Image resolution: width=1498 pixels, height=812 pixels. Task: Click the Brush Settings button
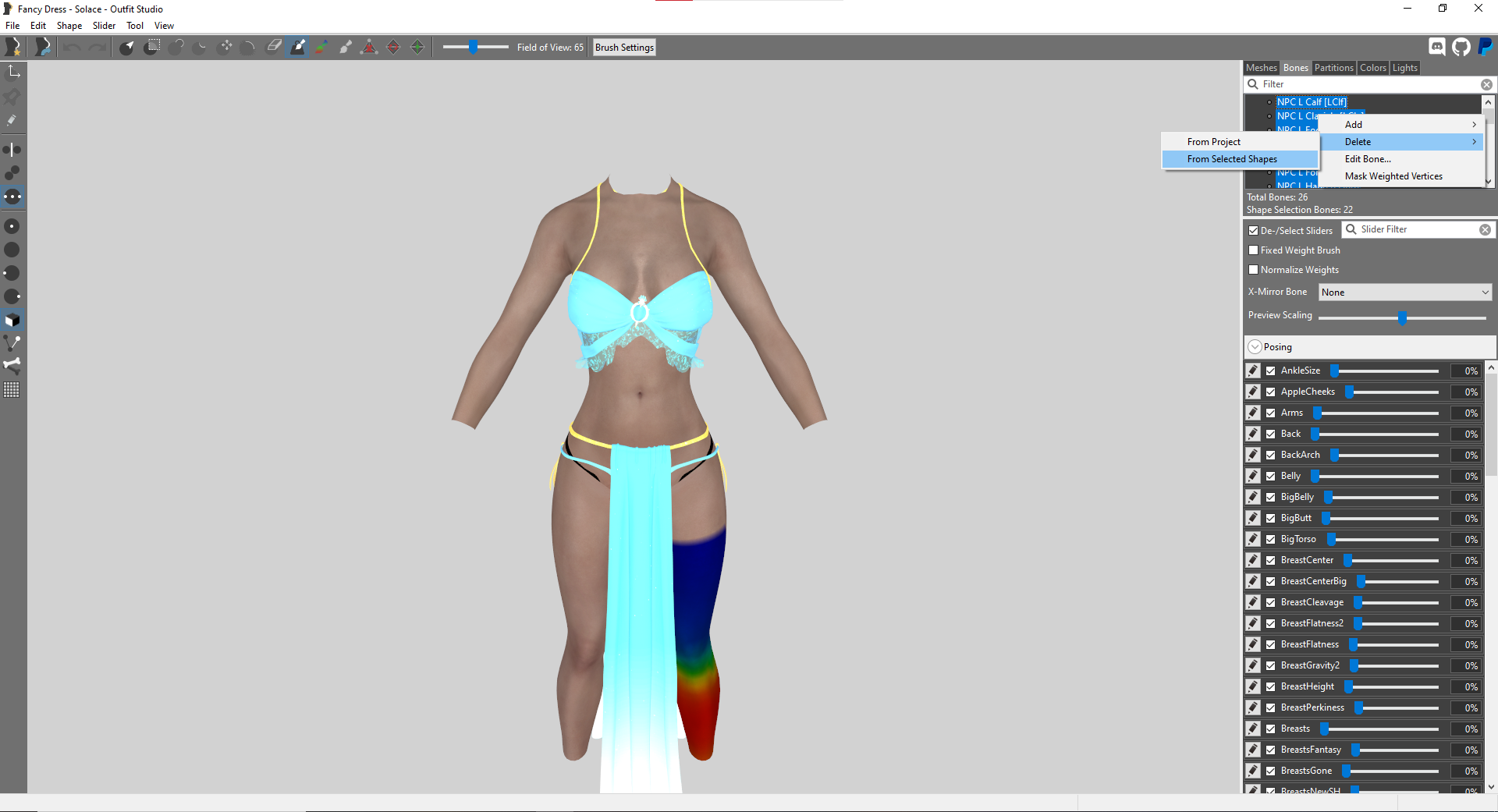tap(624, 48)
